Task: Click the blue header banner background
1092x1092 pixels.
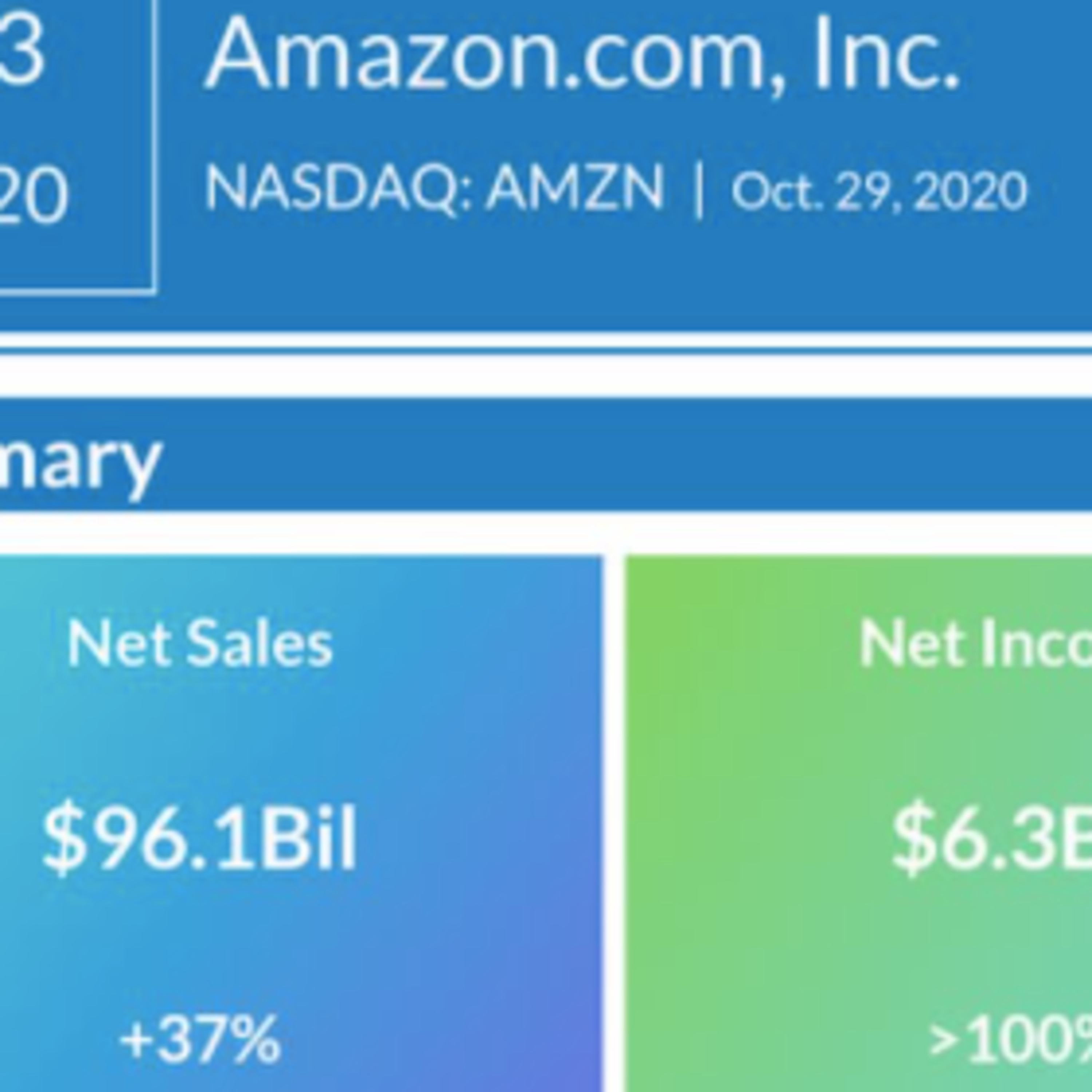Action: coord(565,271)
